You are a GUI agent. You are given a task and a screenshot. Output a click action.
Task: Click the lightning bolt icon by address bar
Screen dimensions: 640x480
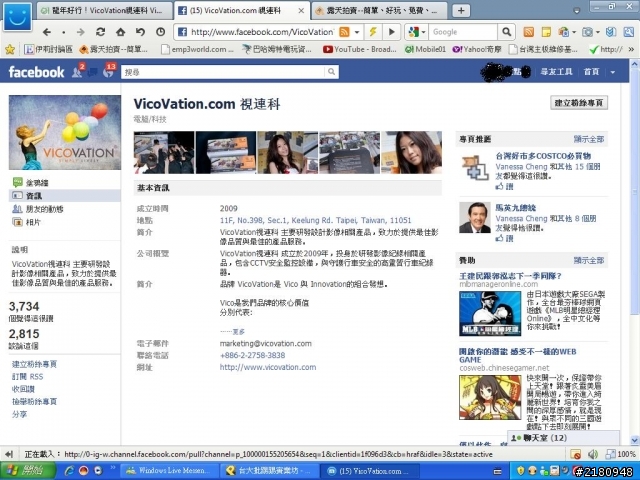click(x=373, y=32)
